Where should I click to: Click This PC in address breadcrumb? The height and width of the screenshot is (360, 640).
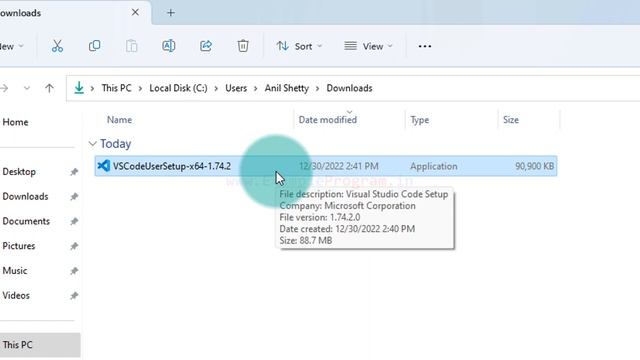pyautogui.click(x=116, y=88)
